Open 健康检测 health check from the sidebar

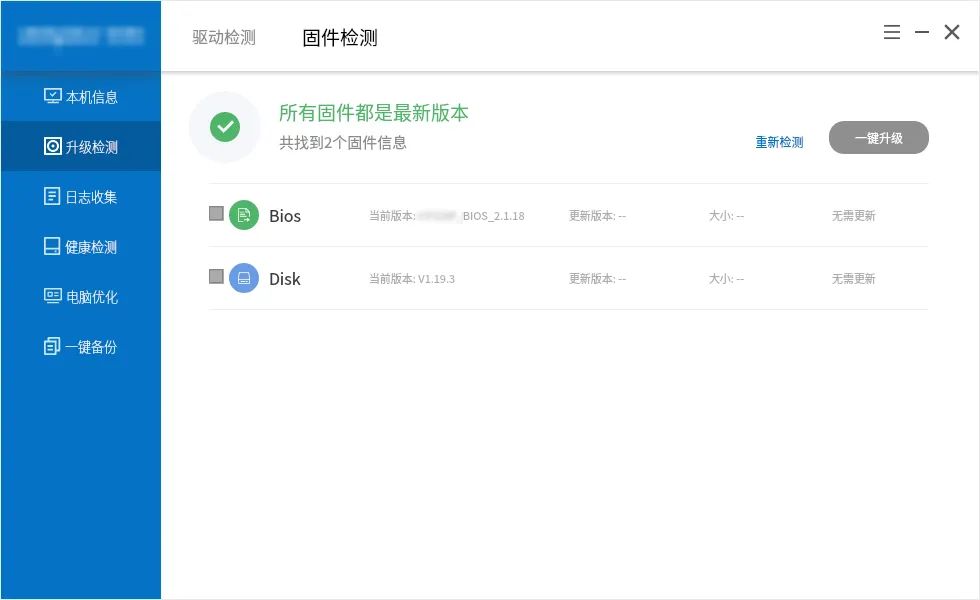(53, 246)
